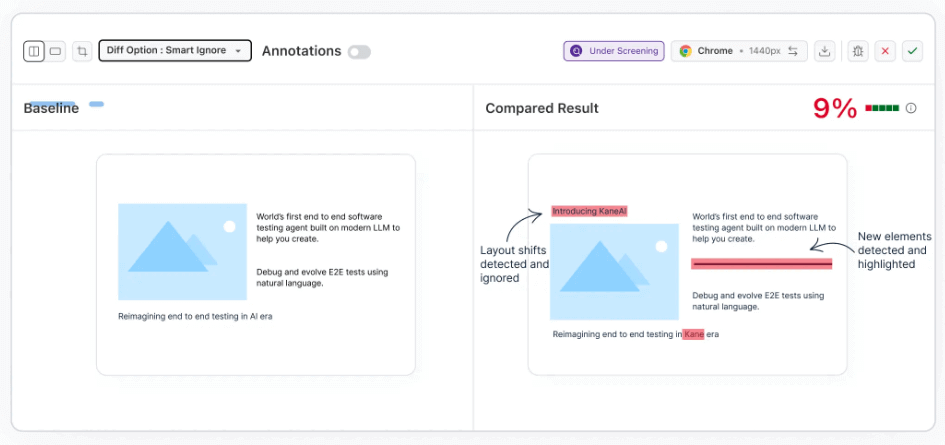945x445 pixels.
Task: Approve the screenshot with green checkmark
Action: [x=912, y=51]
